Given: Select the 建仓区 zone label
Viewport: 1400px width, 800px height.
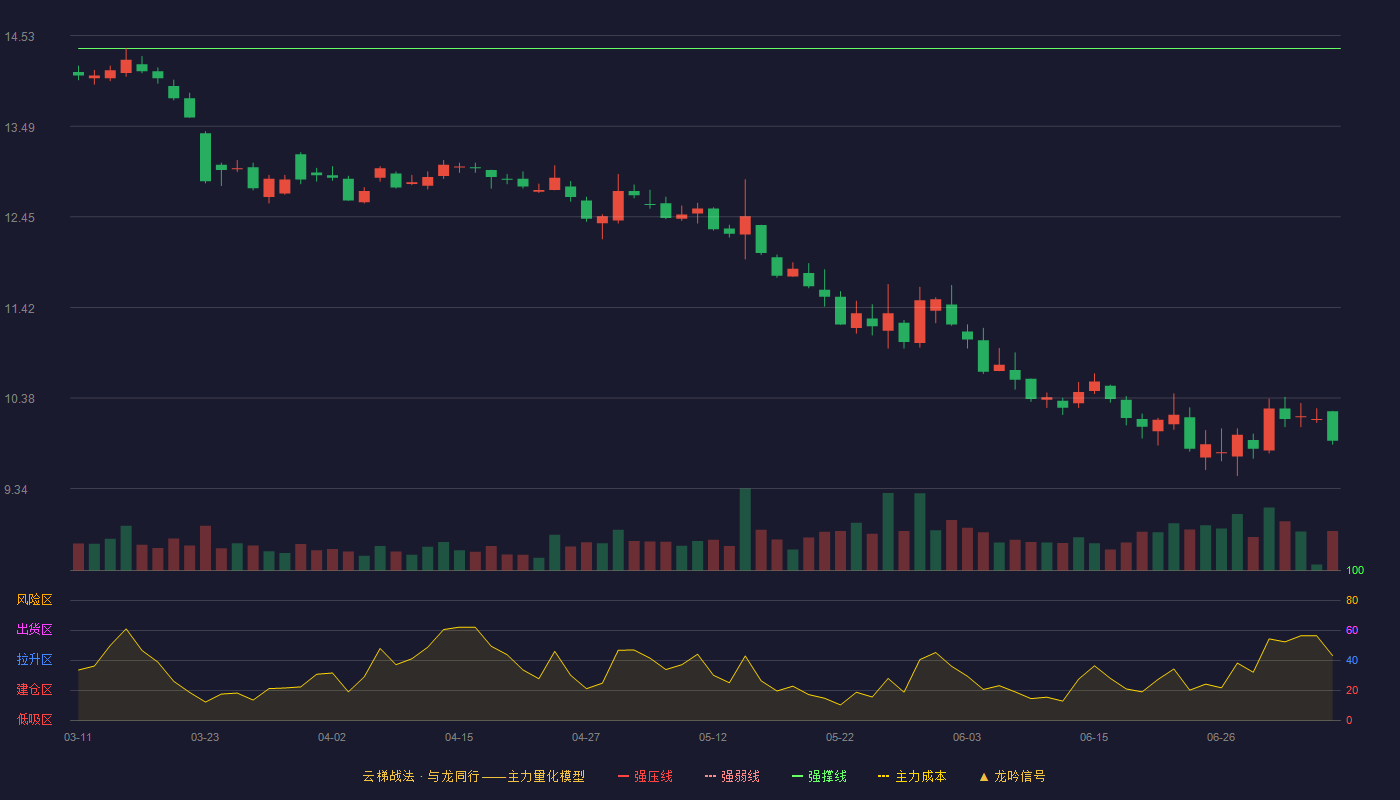Looking at the screenshot, I should click(x=34, y=690).
